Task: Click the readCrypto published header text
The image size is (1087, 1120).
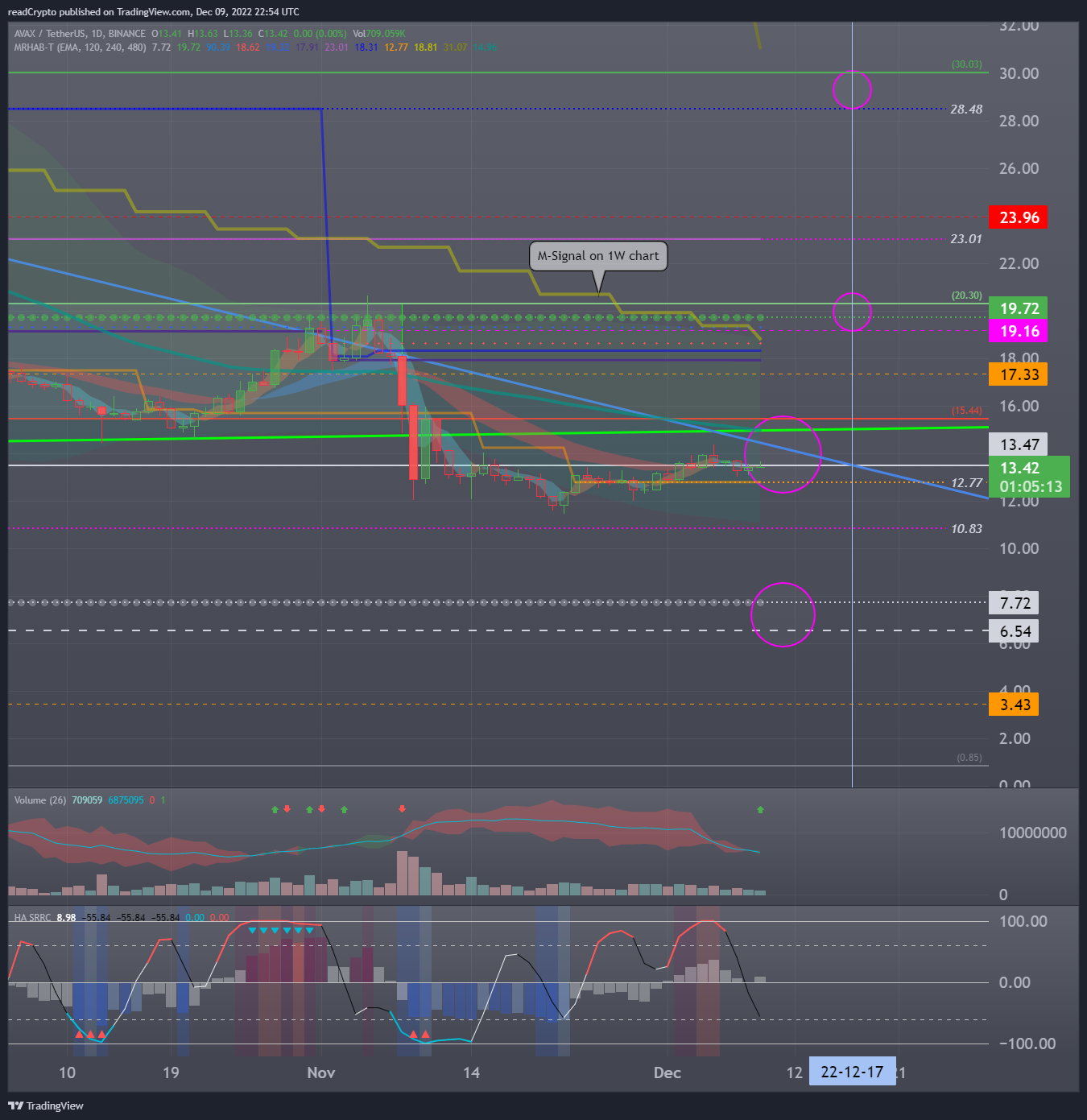Action: coord(154,12)
